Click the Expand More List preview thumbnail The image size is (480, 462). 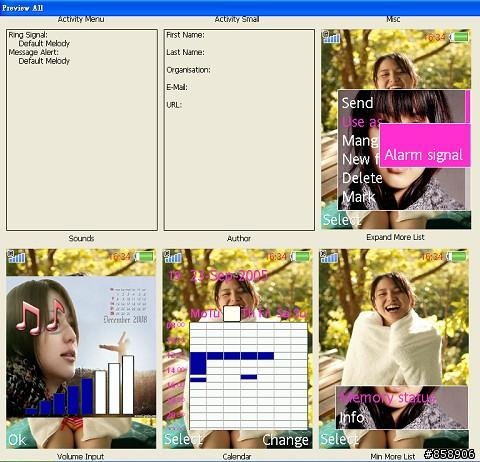click(x=396, y=129)
